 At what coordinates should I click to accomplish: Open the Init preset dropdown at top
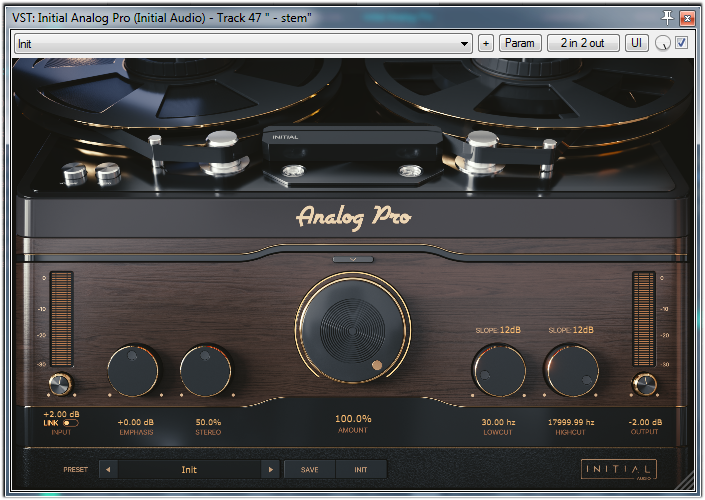pyautogui.click(x=243, y=44)
